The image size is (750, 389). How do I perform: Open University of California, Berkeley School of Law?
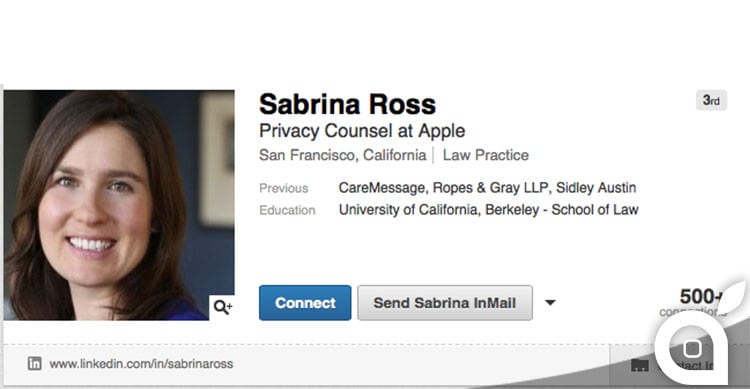point(488,210)
